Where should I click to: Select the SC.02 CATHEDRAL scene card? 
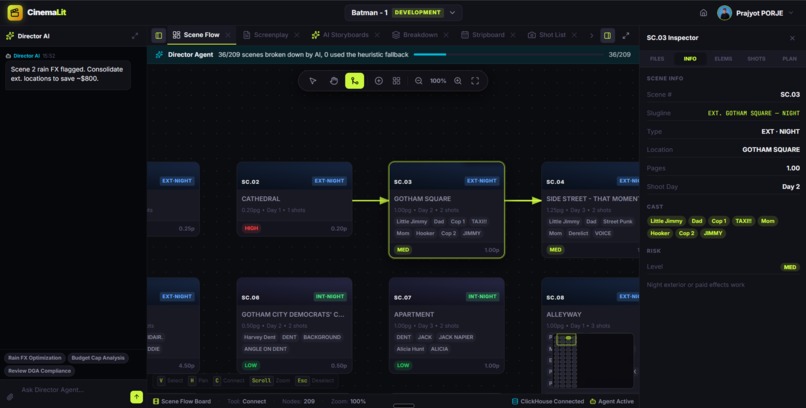click(x=294, y=199)
